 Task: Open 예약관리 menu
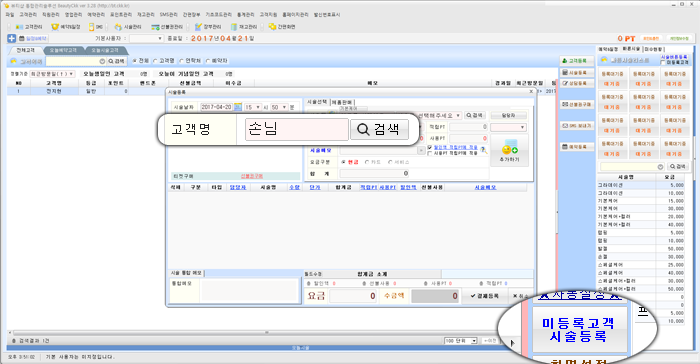(96, 15)
